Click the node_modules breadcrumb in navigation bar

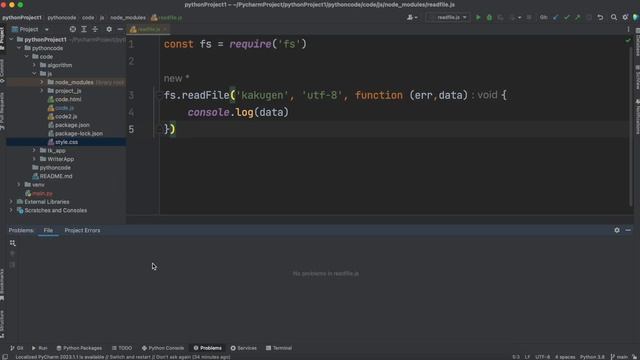pos(128,18)
